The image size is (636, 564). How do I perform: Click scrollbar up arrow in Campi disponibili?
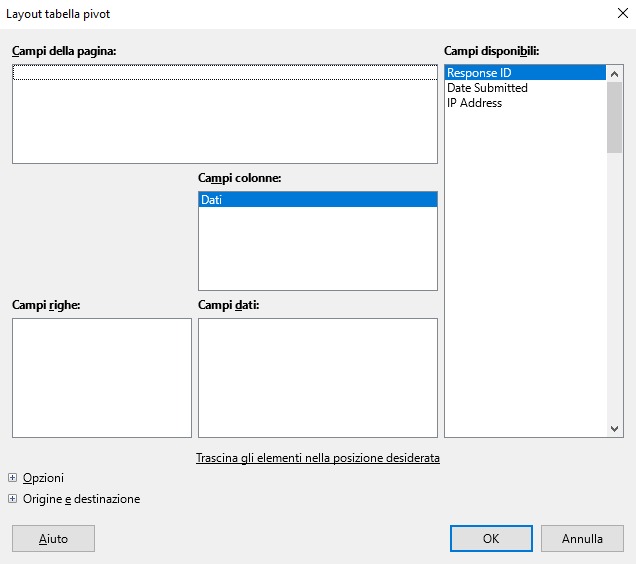click(x=614, y=74)
